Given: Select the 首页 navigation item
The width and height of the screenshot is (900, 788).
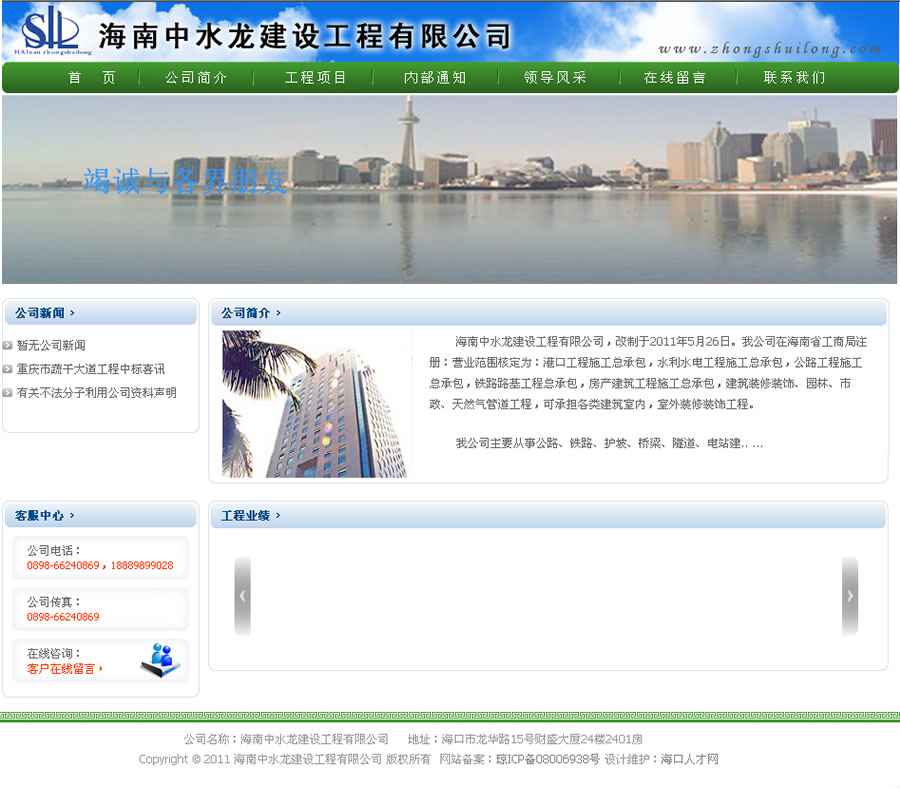Looking at the screenshot, I should 88,76.
